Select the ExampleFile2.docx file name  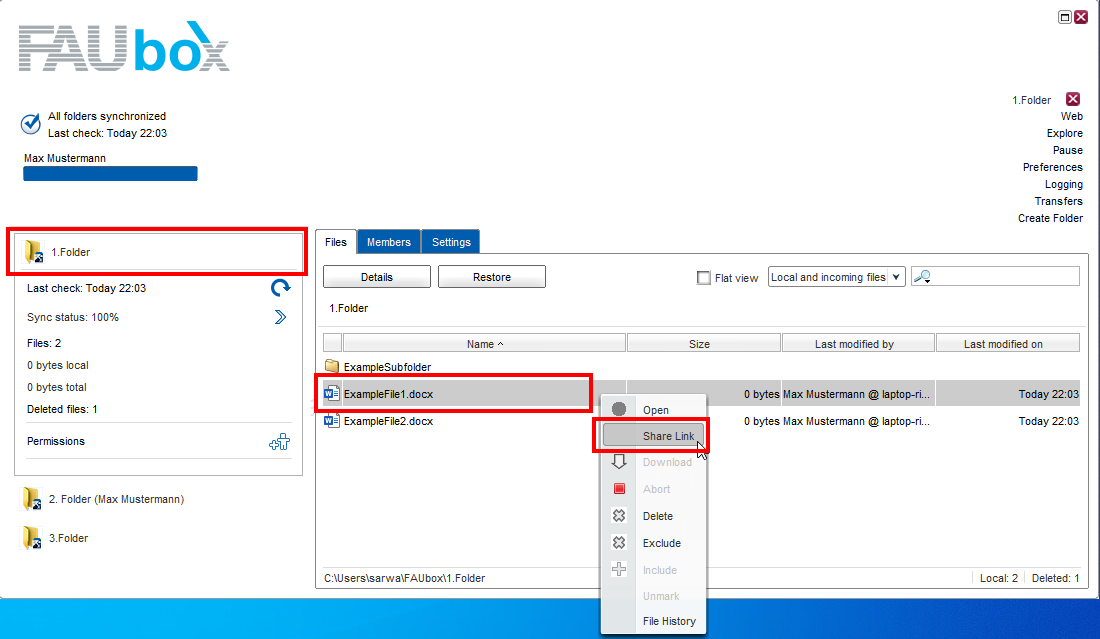[x=388, y=421]
